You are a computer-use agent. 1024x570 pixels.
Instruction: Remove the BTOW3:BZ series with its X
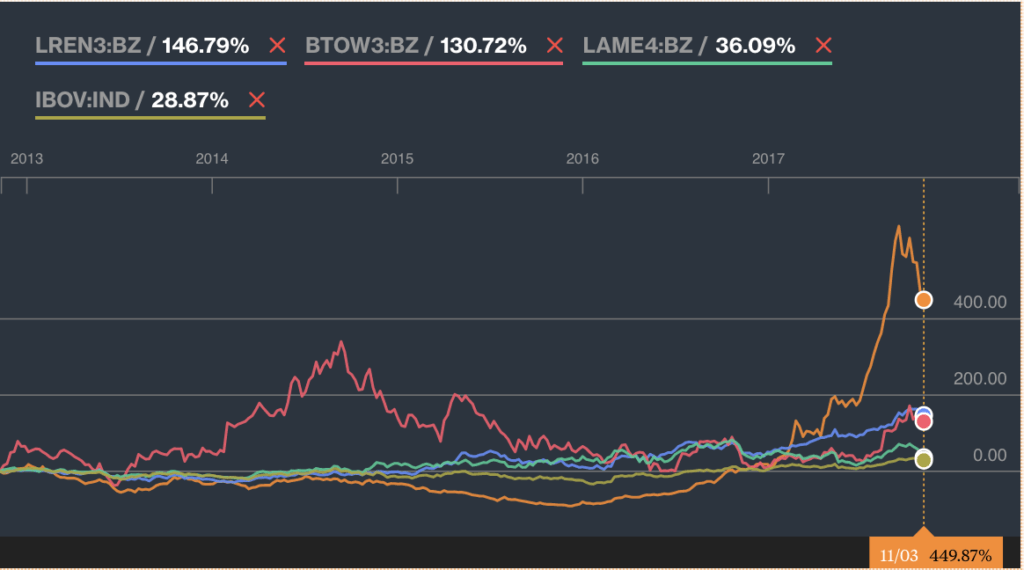pos(553,46)
